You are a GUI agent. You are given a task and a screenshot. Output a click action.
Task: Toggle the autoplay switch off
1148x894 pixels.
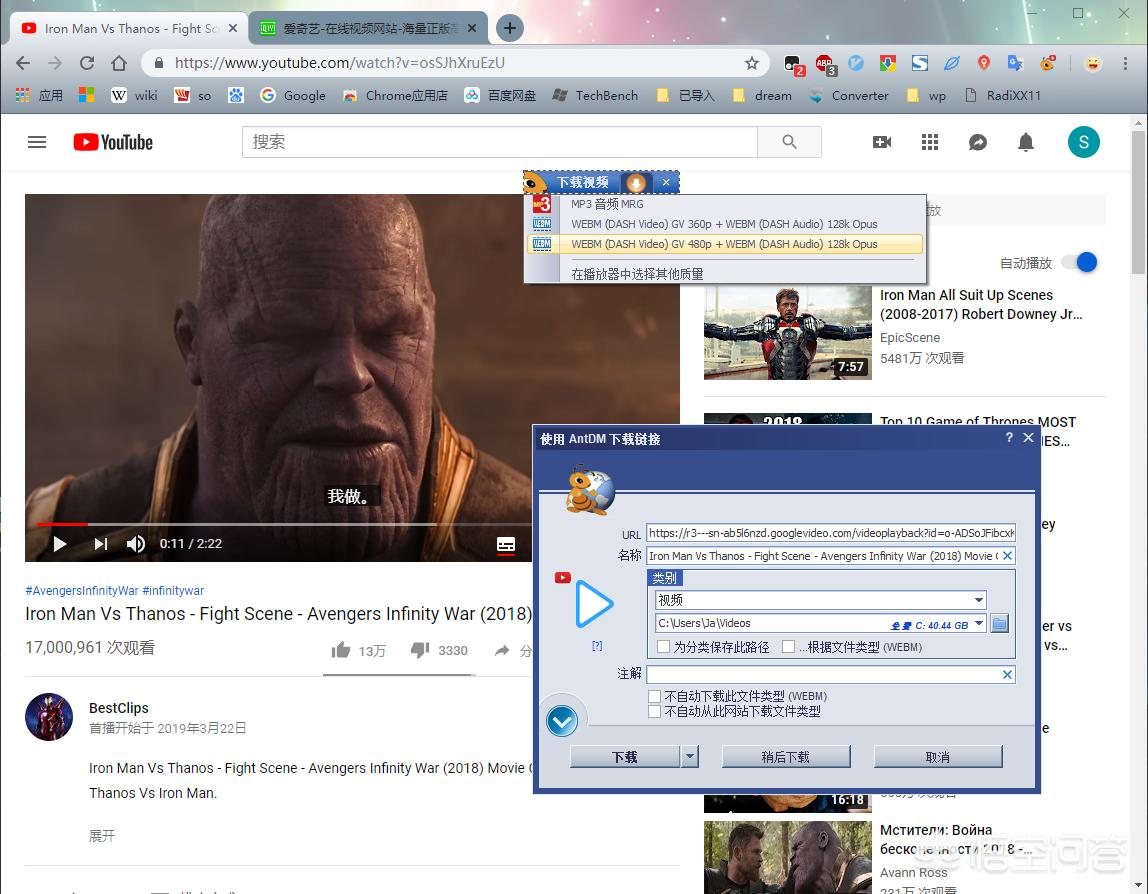(1080, 262)
